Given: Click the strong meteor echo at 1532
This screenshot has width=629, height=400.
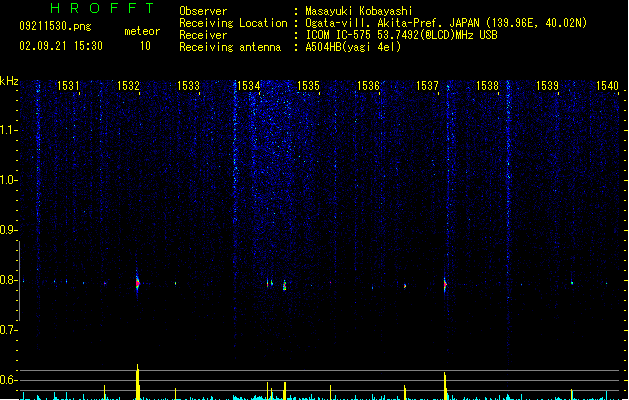Looking at the screenshot, I should (138, 283).
